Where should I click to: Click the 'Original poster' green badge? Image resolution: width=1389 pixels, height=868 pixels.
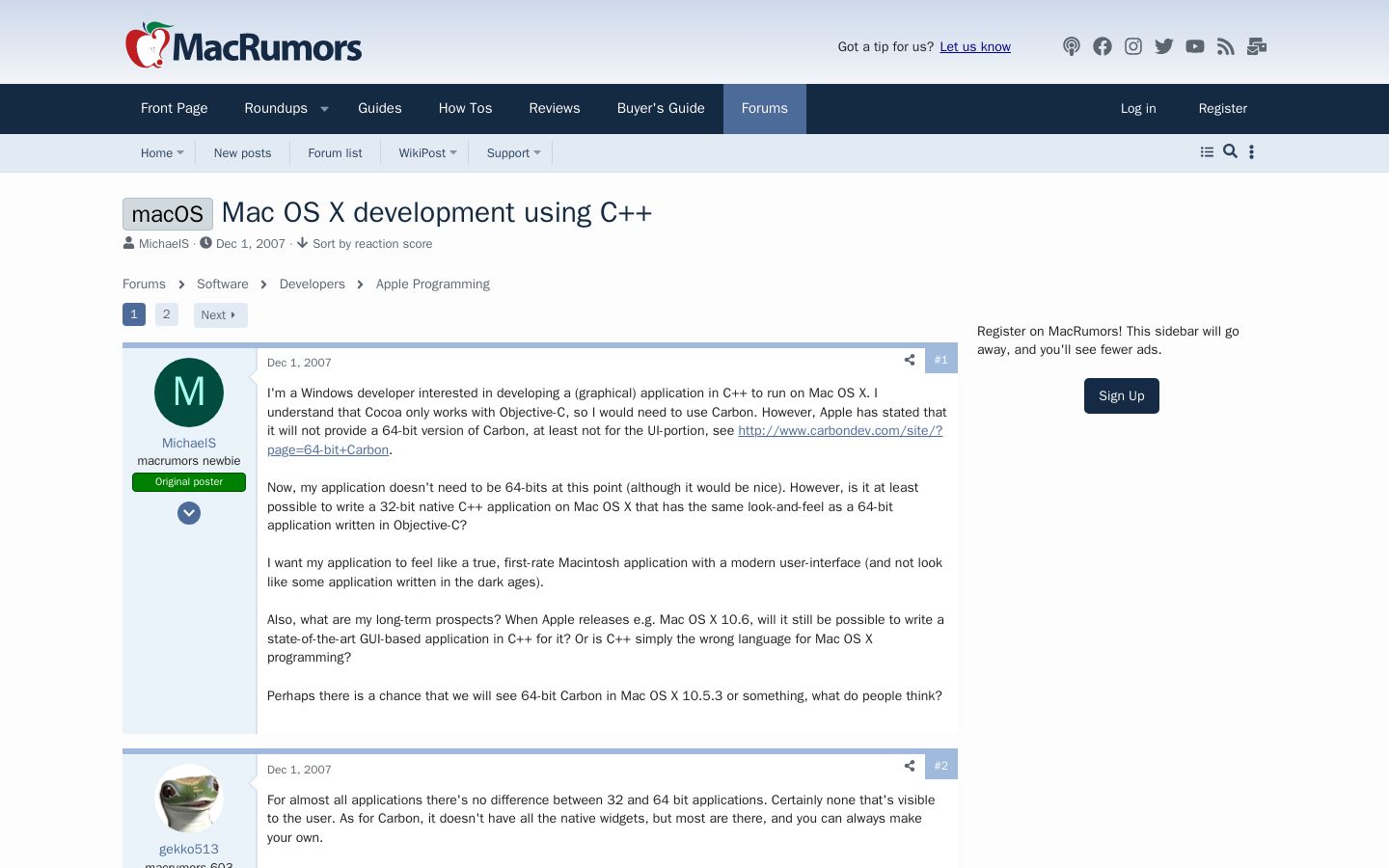(x=189, y=482)
